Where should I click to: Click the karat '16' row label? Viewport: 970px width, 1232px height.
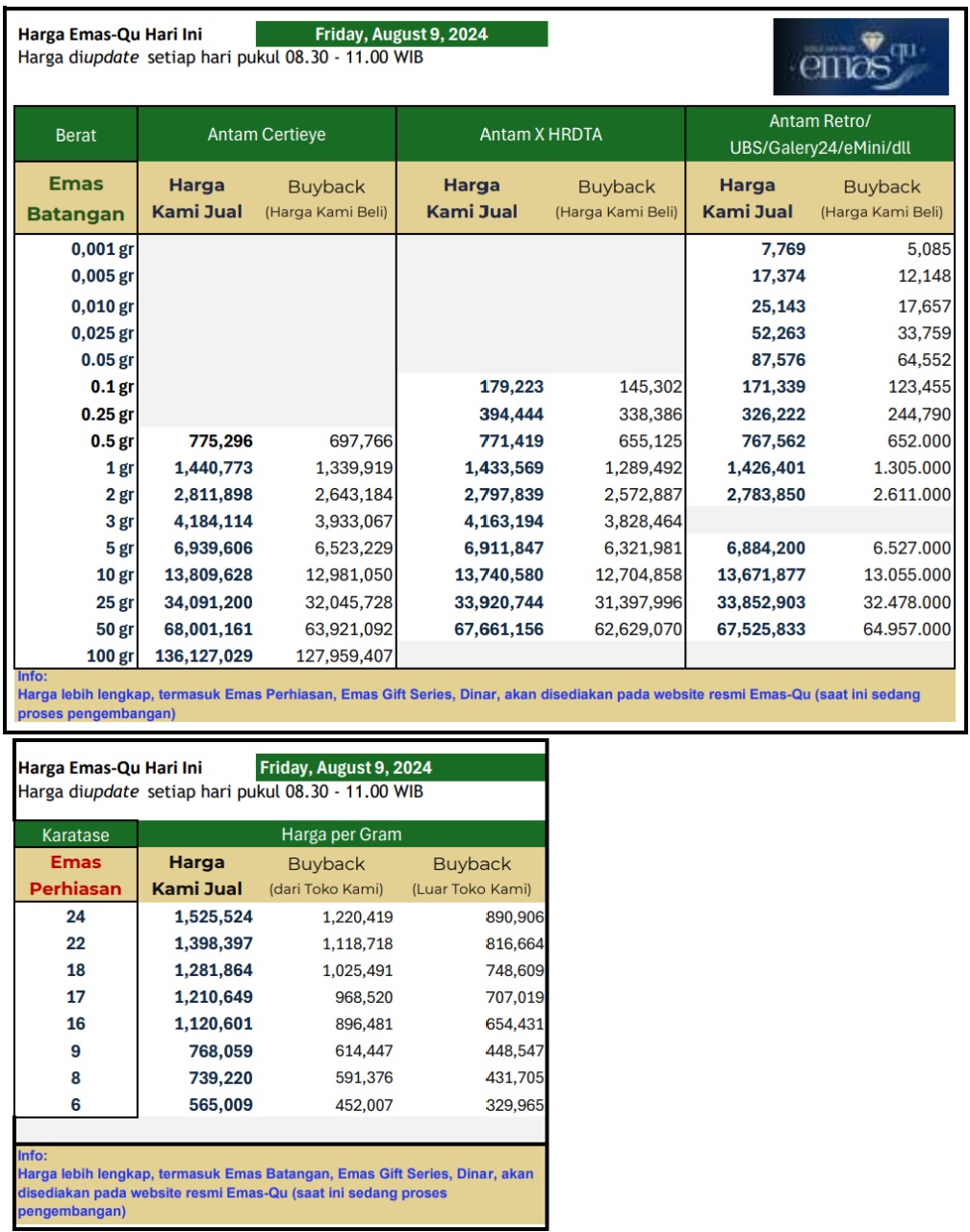tap(76, 1024)
